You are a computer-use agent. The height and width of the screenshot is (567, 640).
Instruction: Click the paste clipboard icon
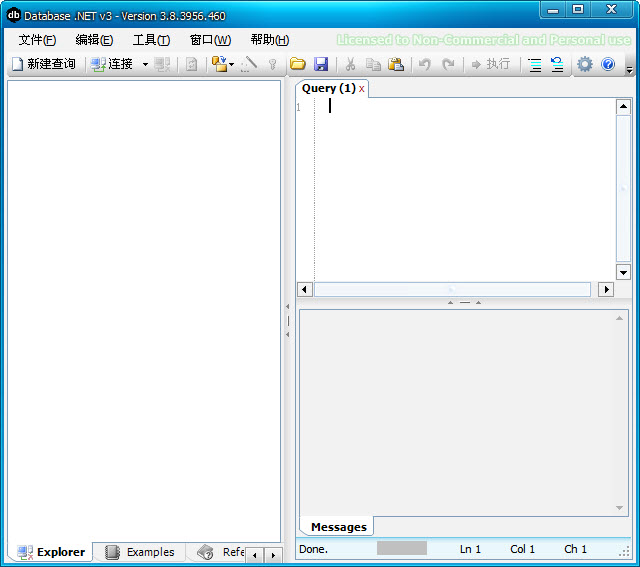point(396,64)
